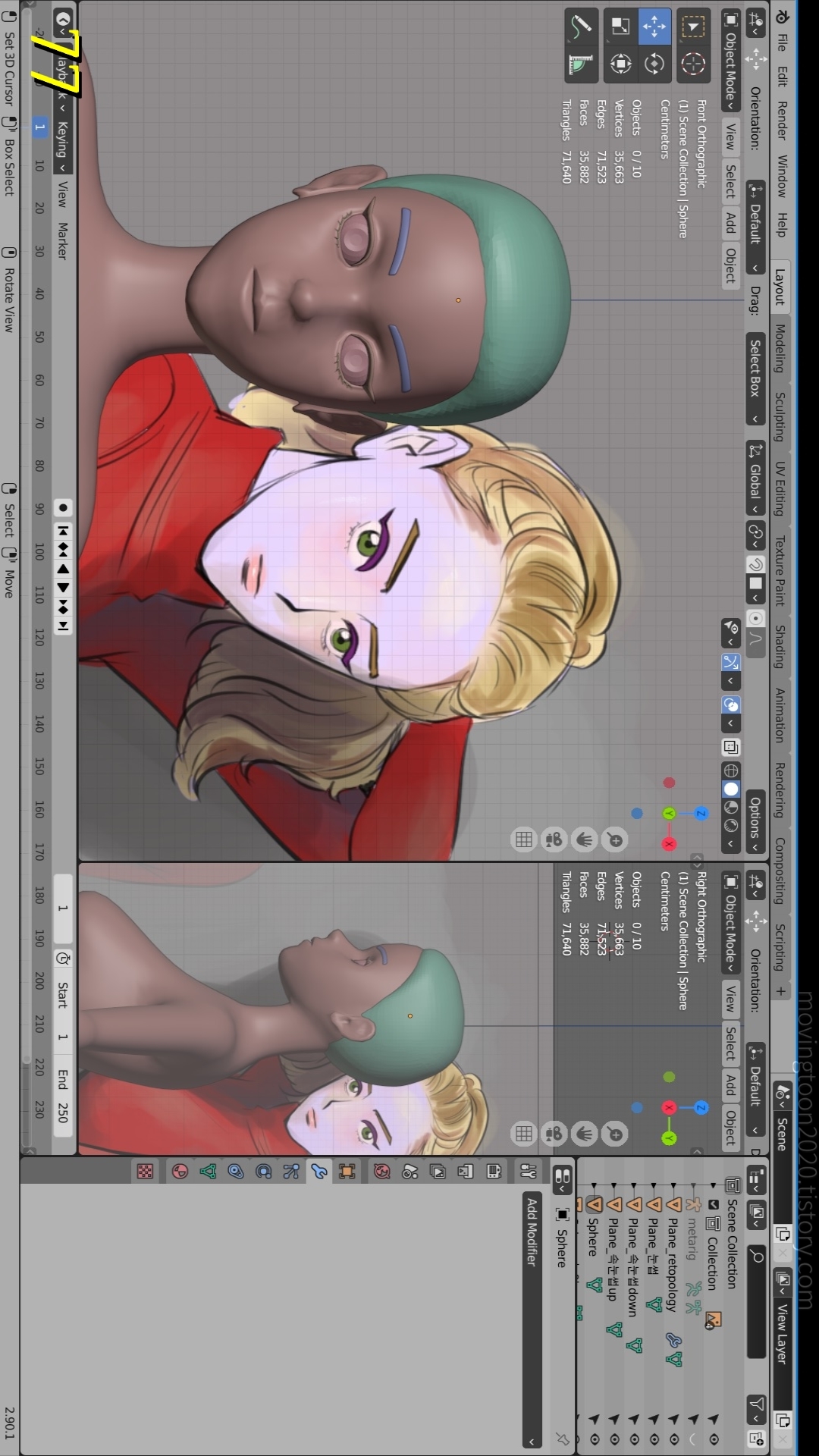Screen dimensions: 819x1456
Task: Open Add Modifier dropdown
Action: 532,1319
